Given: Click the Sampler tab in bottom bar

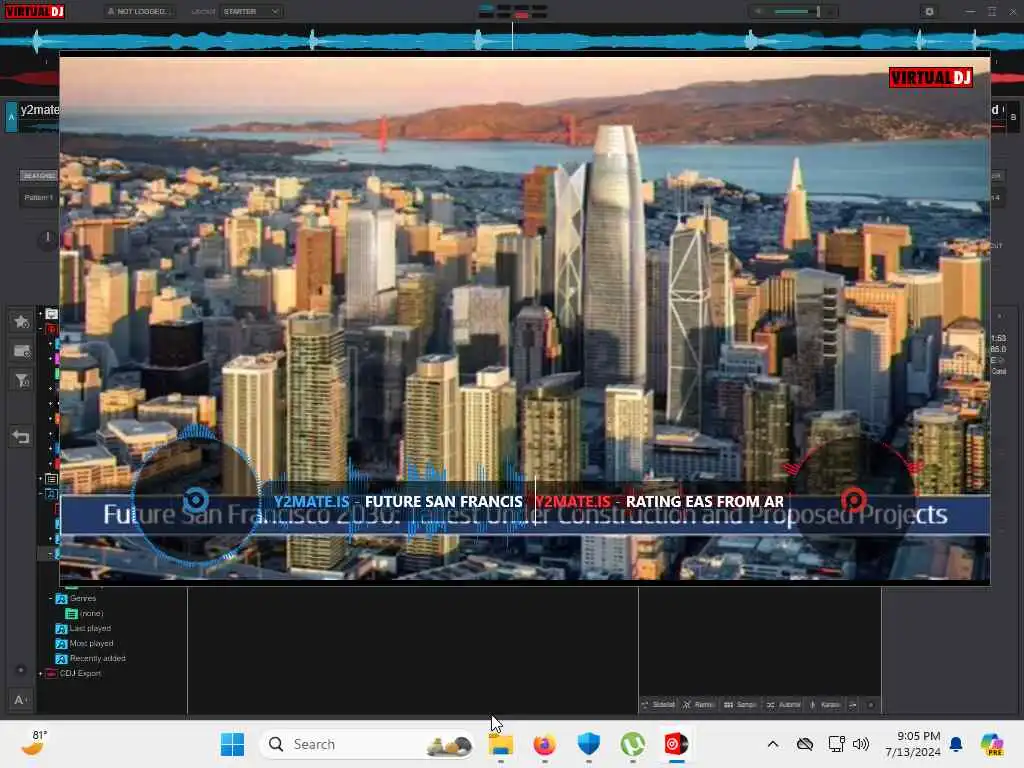Looking at the screenshot, I should click(x=740, y=705).
